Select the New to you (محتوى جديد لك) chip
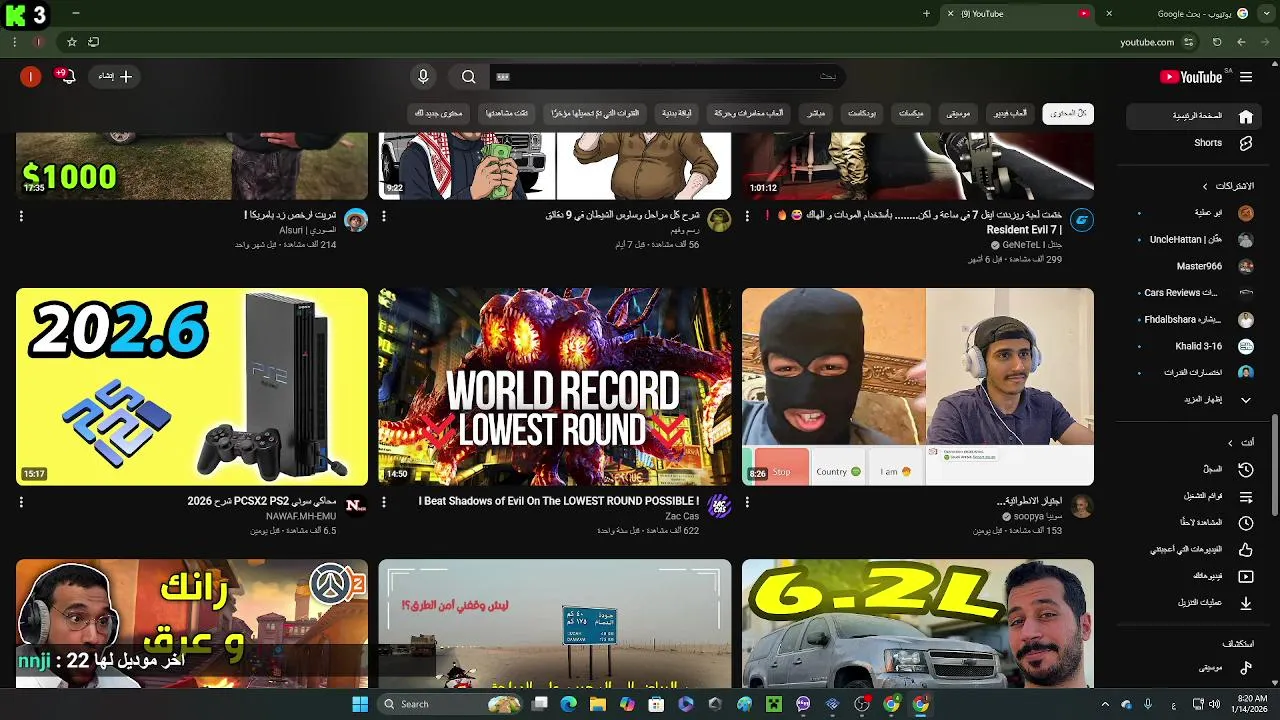1280x720 pixels. pyautogui.click(x=439, y=113)
